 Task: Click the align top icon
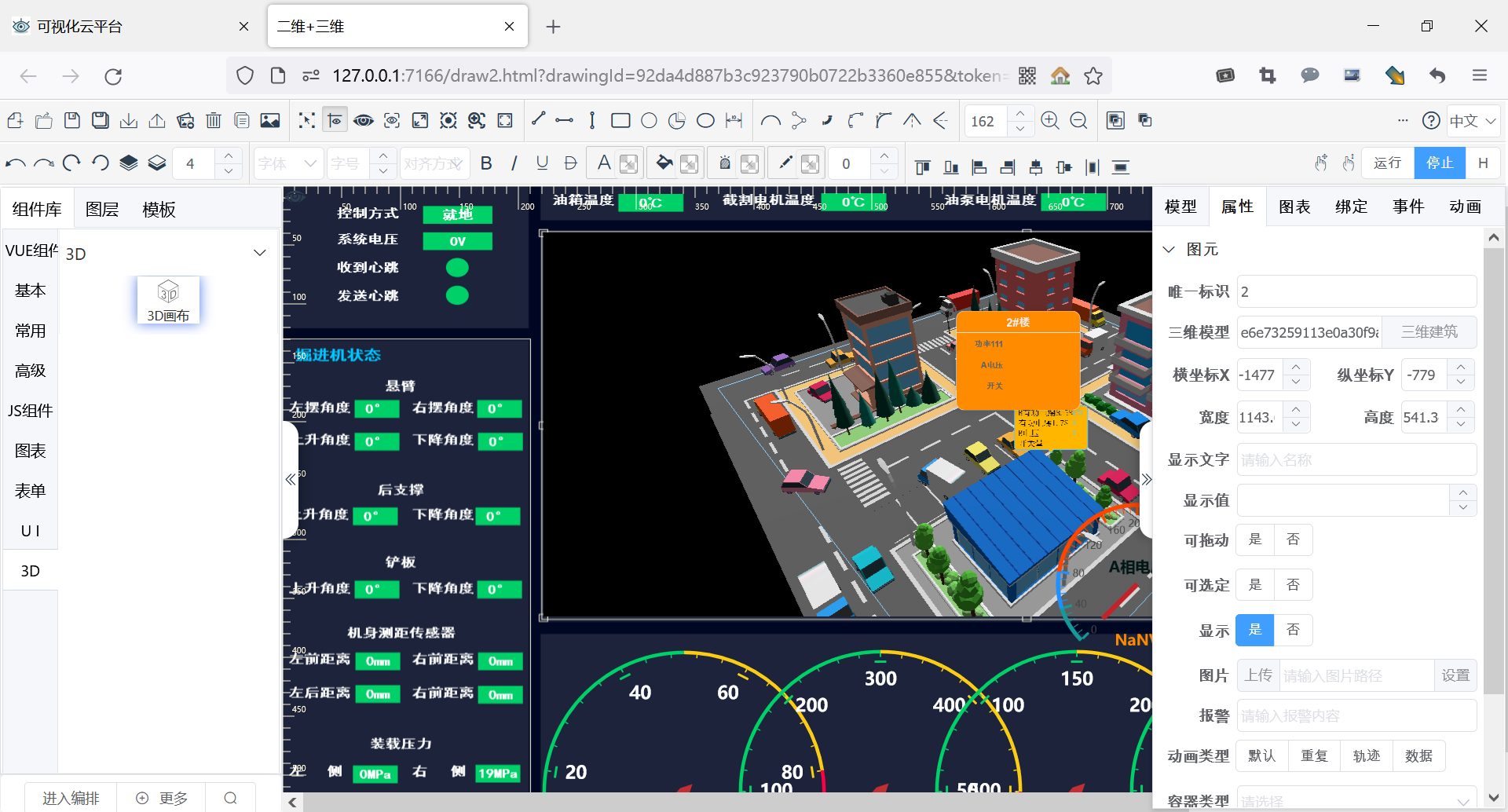click(923, 166)
